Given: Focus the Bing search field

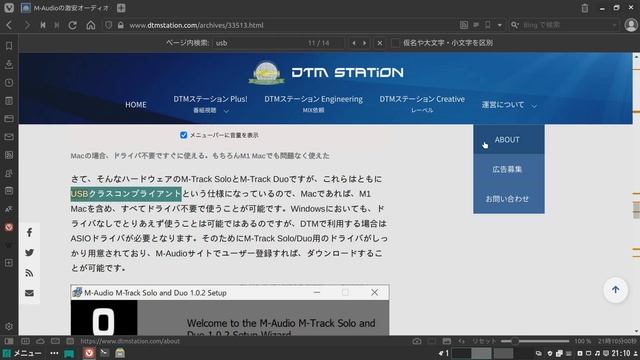Looking at the screenshot, I should (565, 25).
